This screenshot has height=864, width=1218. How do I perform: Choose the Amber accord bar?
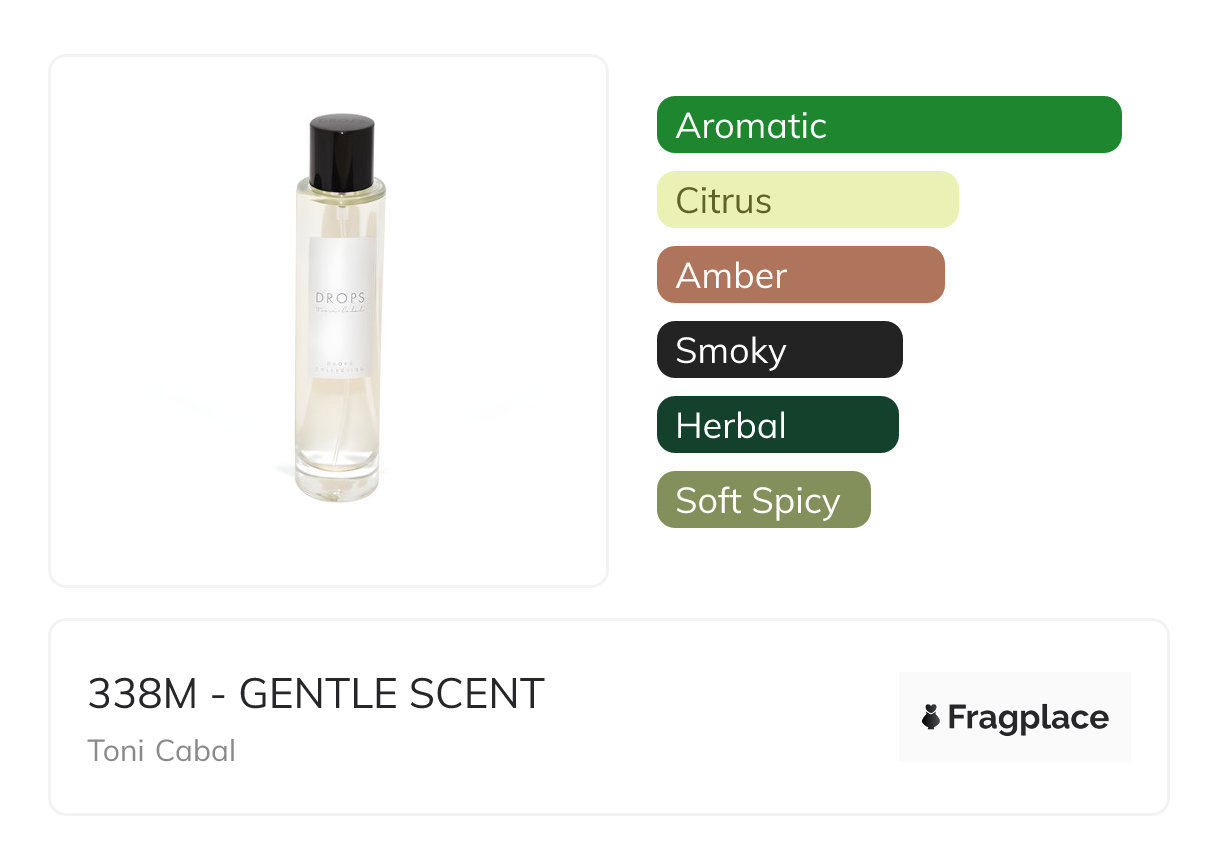(801, 275)
